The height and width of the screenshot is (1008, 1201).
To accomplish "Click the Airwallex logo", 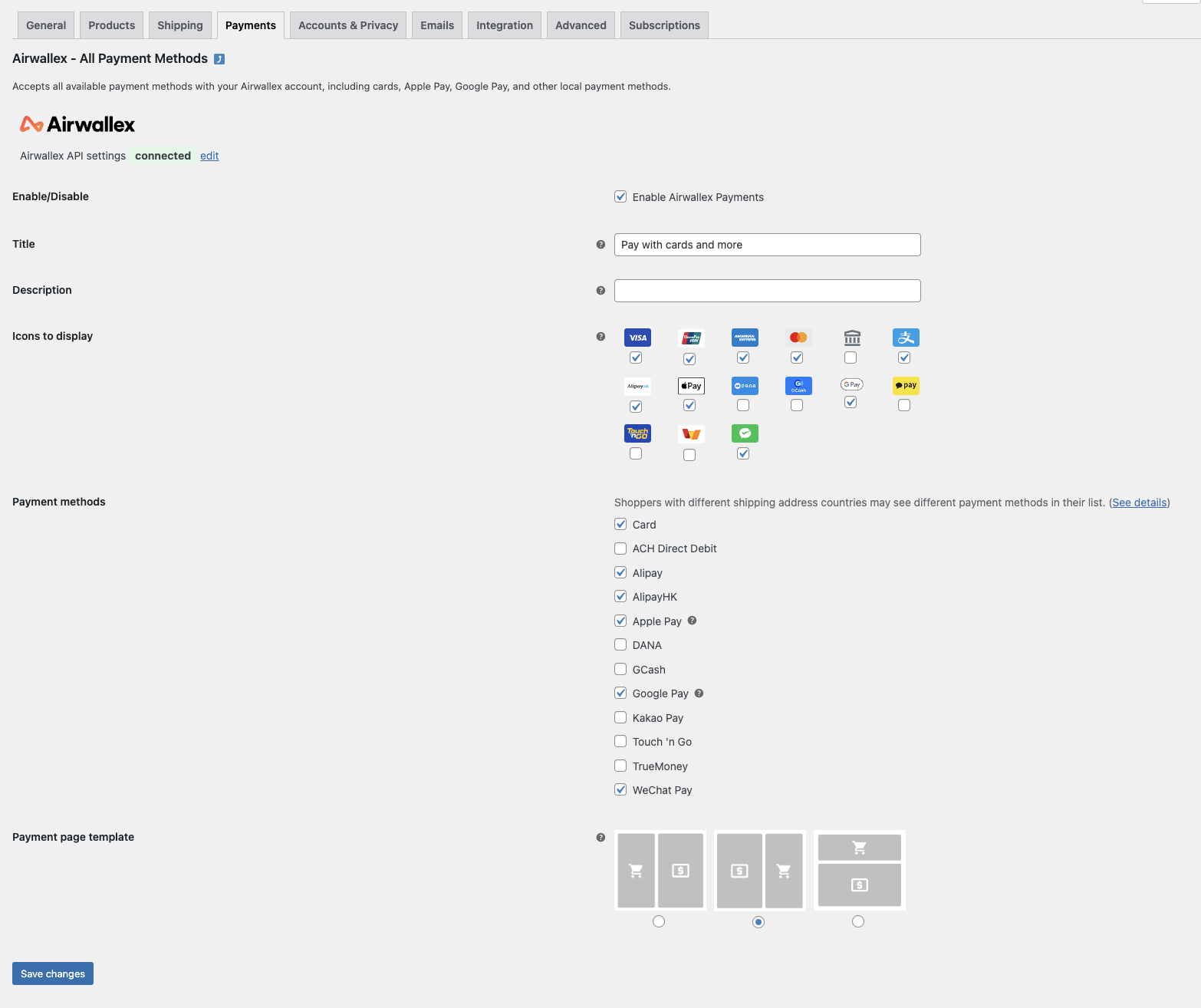I will [77, 124].
